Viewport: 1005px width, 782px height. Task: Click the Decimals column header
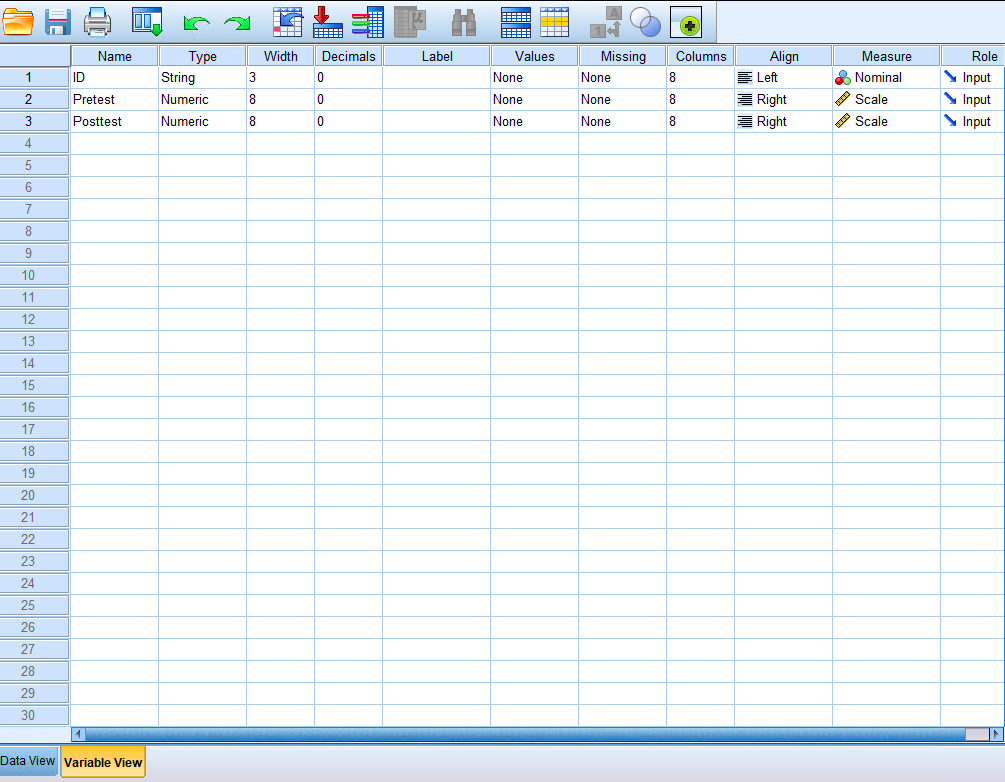[x=349, y=56]
